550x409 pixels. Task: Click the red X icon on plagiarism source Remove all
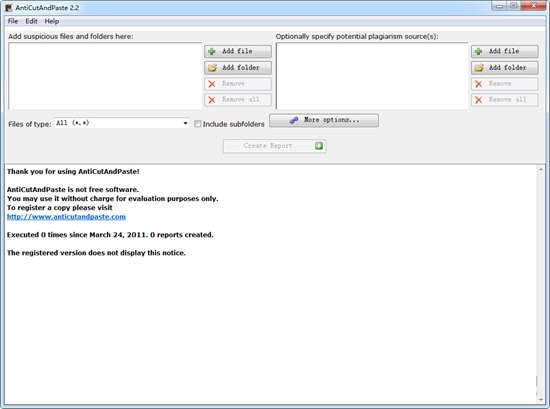[x=478, y=100]
